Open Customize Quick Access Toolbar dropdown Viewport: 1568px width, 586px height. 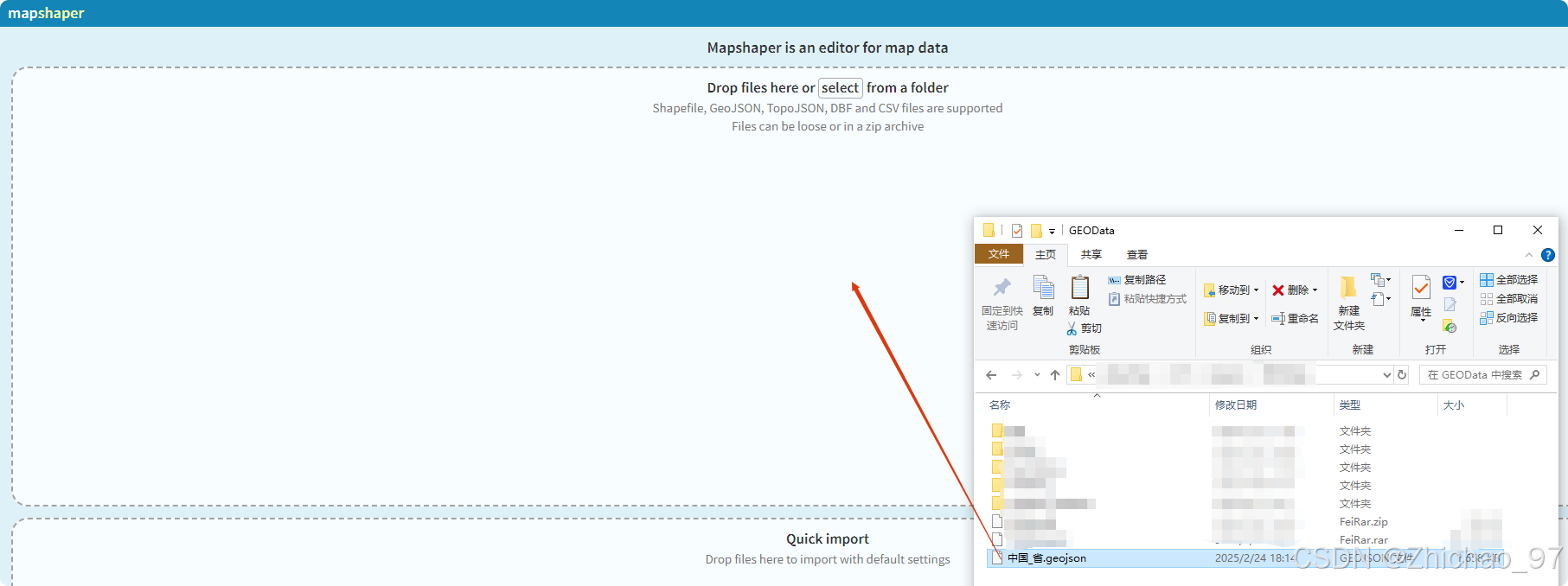[x=1052, y=232]
